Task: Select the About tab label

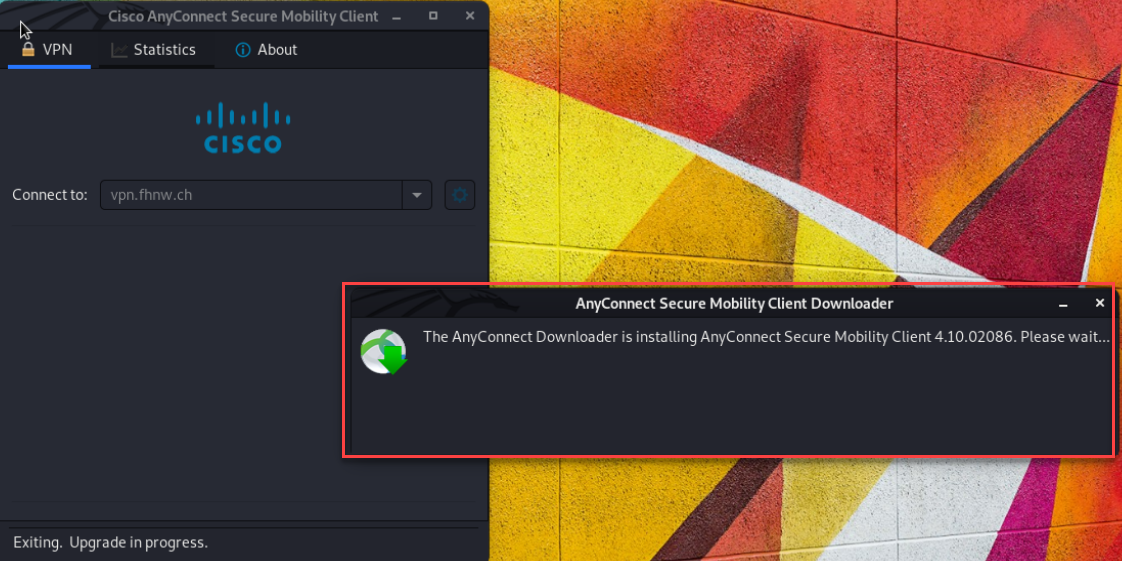Action: pyautogui.click(x=277, y=50)
